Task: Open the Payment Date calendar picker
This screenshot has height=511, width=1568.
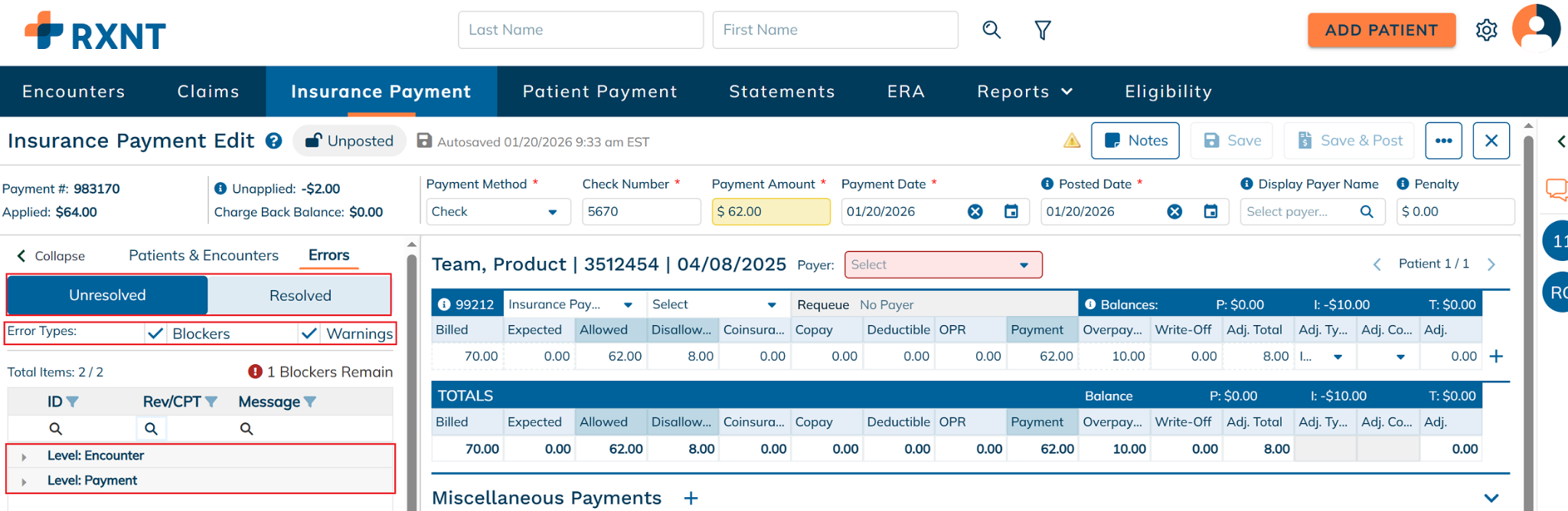Action: (x=1011, y=212)
